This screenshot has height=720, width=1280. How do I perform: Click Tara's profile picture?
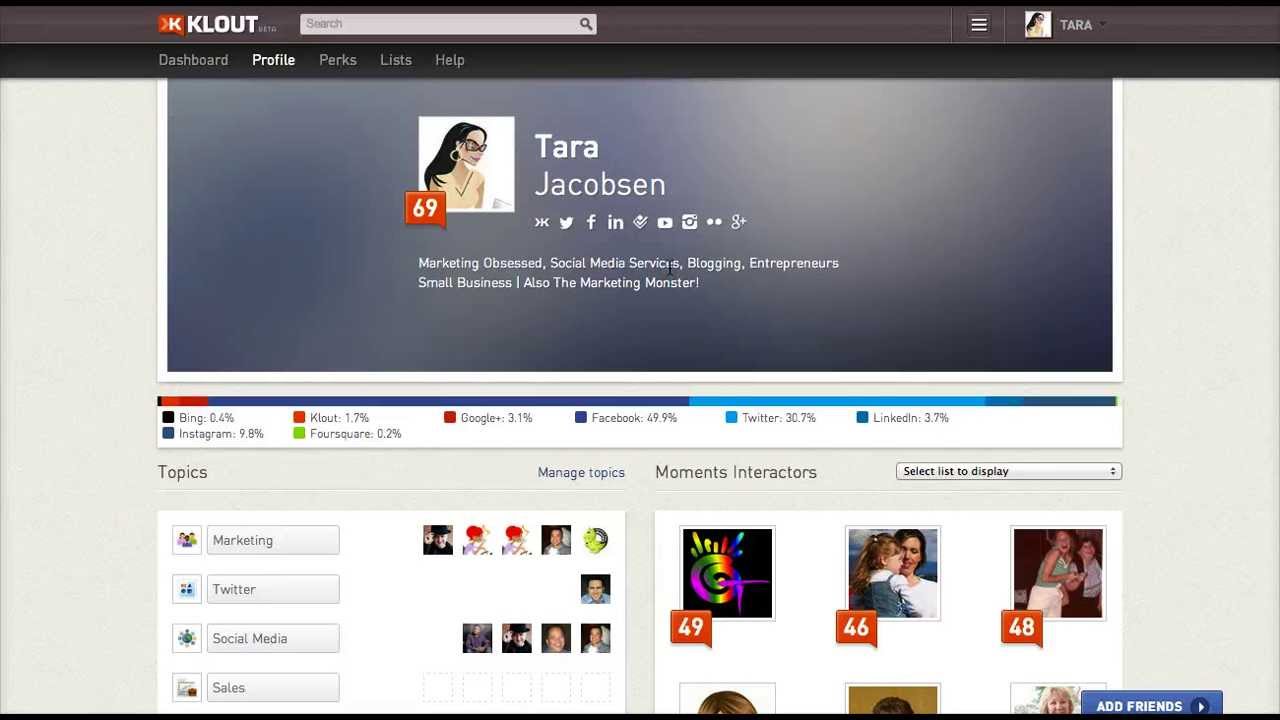pos(466,164)
